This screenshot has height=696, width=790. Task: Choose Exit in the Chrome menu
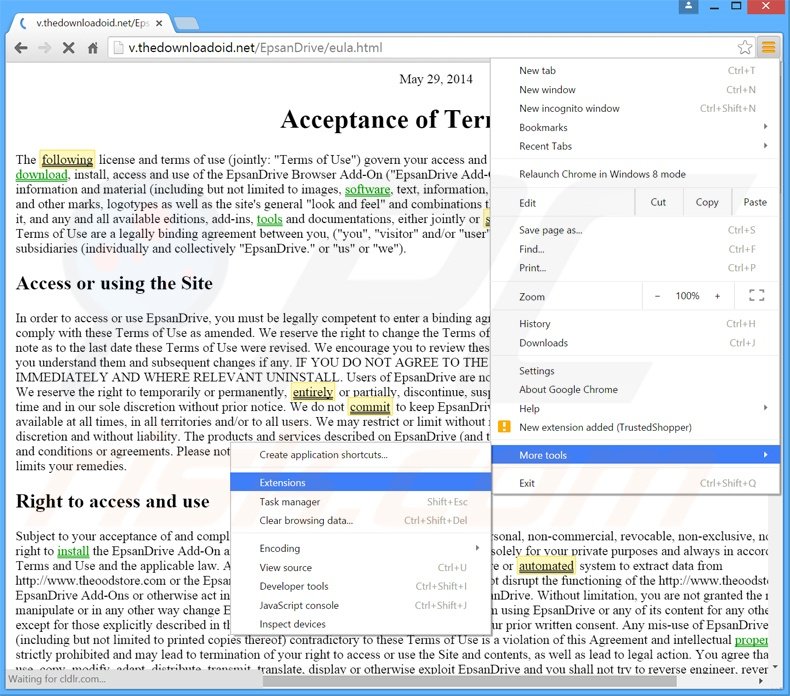coord(635,483)
